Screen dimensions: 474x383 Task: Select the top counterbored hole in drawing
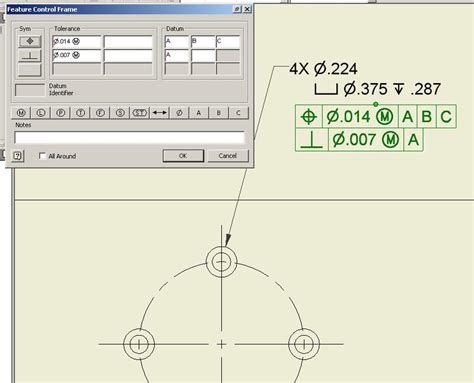(x=221, y=262)
